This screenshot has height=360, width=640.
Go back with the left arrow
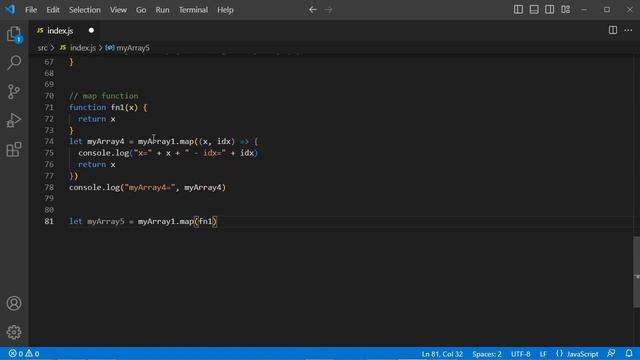click(x=313, y=9)
